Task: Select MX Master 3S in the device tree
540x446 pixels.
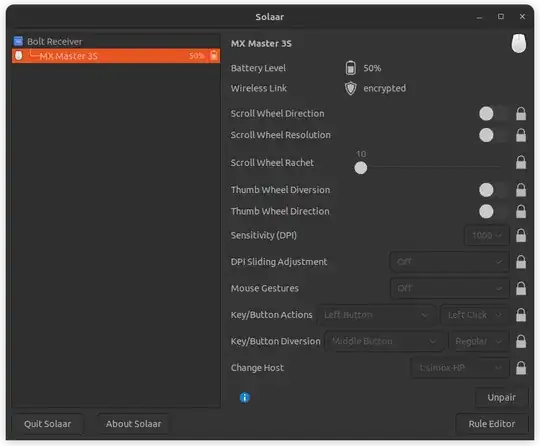Action: click(x=116, y=55)
